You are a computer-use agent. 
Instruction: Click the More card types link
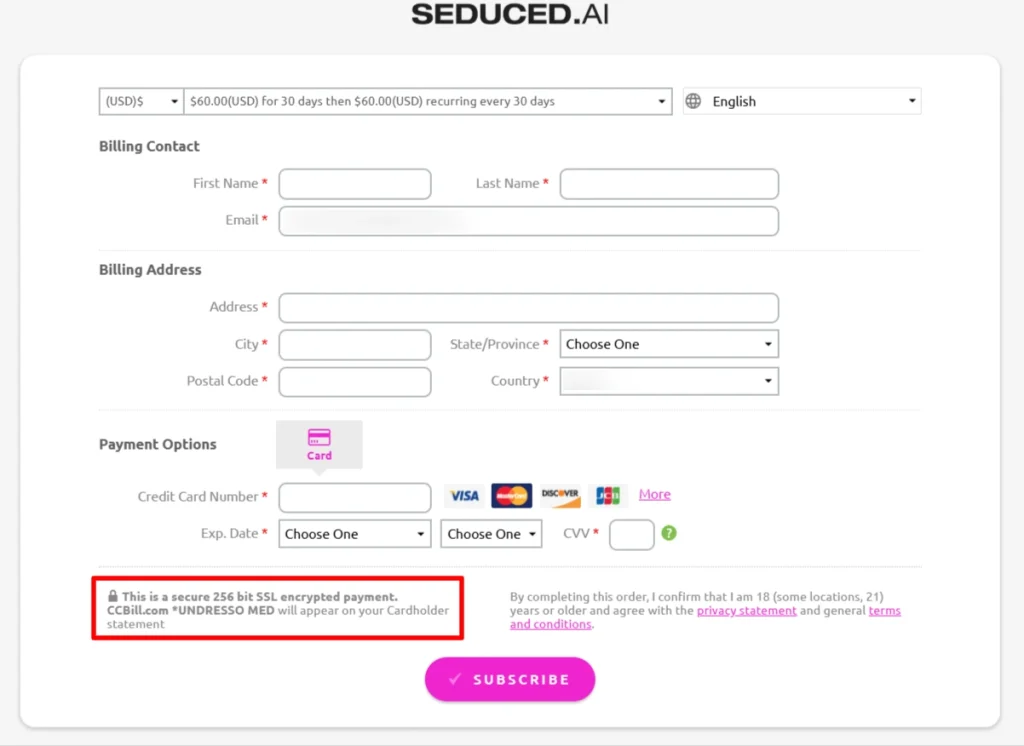coord(654,494)
